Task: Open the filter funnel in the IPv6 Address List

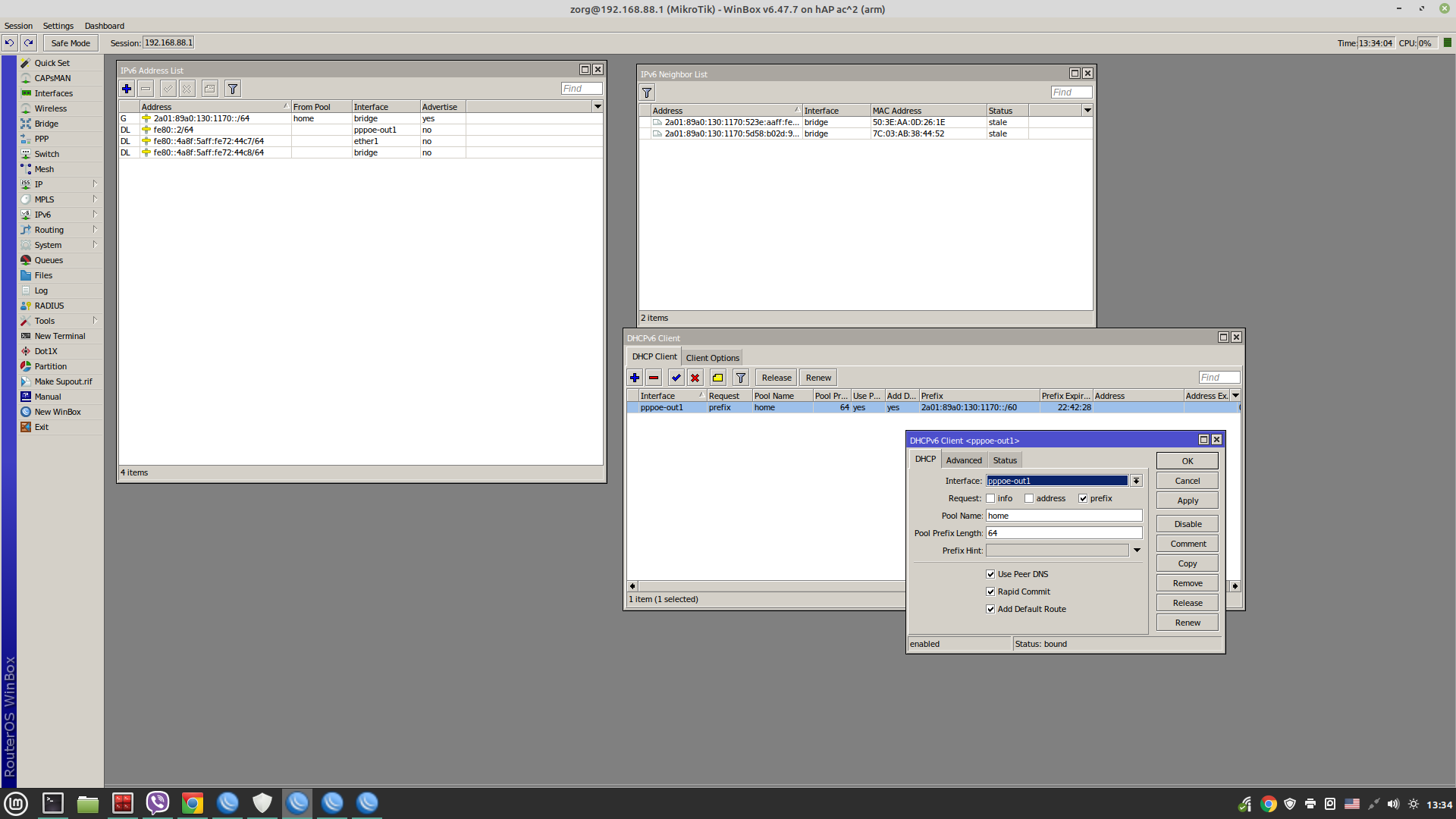Action: [233, 89]
